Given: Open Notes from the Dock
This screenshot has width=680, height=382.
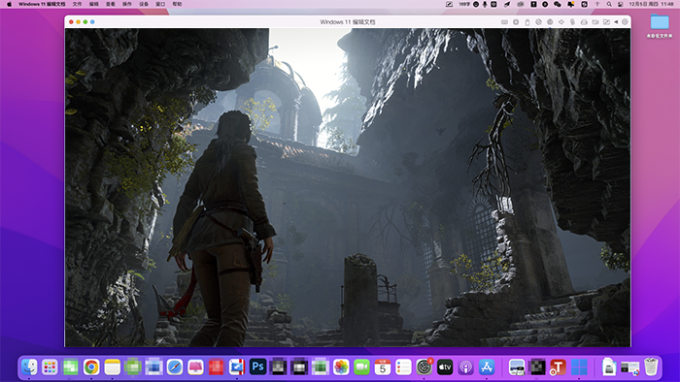Looking at the screenshot, I should [112, 367].
